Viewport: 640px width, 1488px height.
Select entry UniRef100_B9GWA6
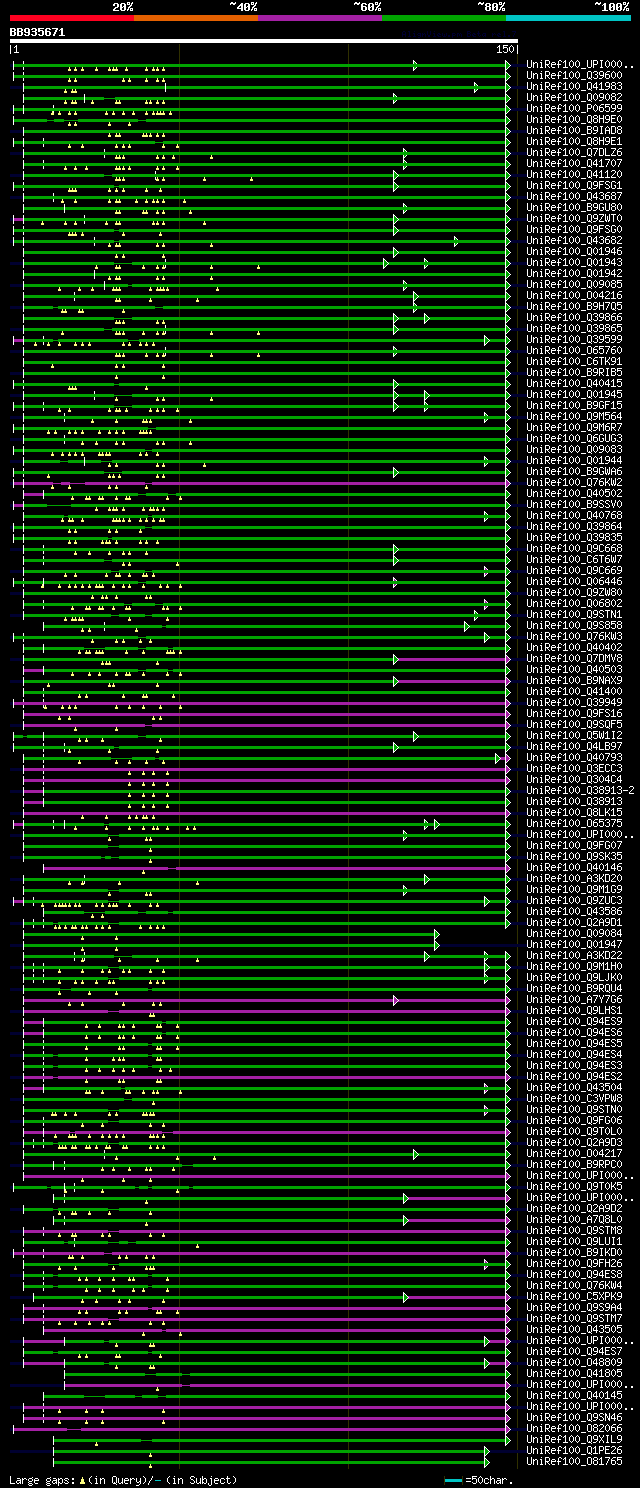(x=574, y=472)
